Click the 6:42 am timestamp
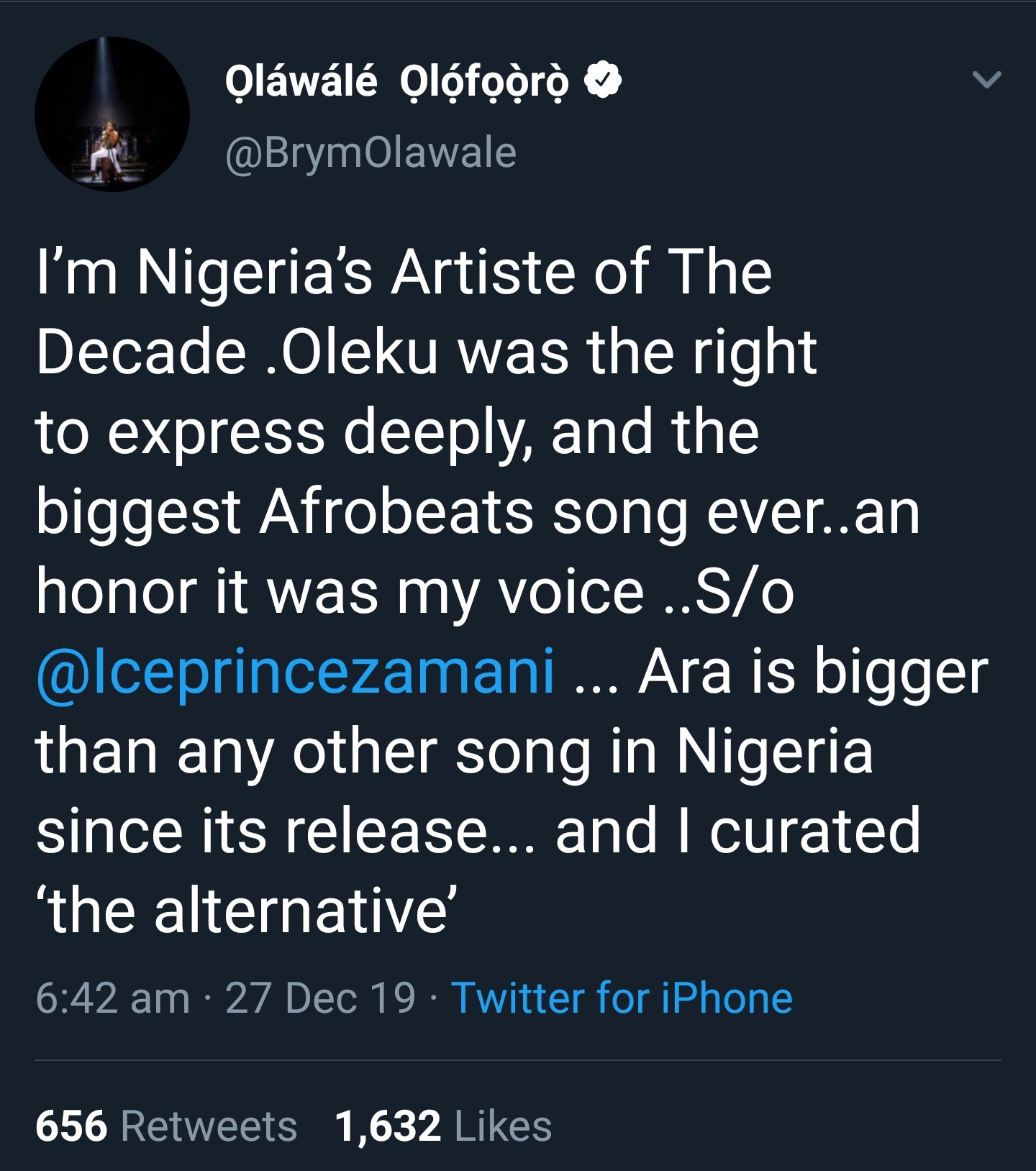Image resolution: width=1036 pixels, height=1171 pixels. pyautogui.click(x=112, y=998)
